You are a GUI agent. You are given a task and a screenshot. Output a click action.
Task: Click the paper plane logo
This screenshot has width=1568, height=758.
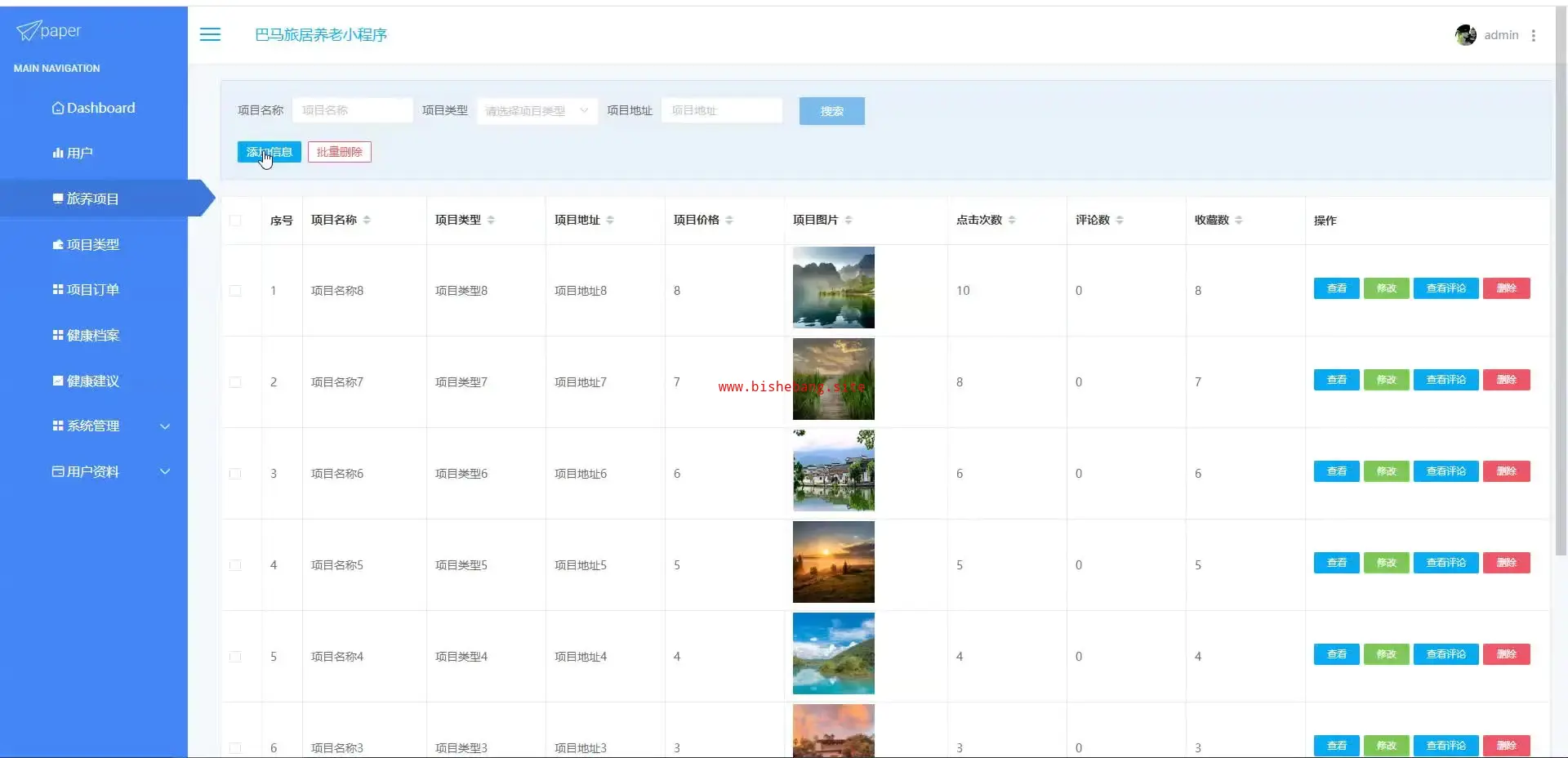coord(28,31)
